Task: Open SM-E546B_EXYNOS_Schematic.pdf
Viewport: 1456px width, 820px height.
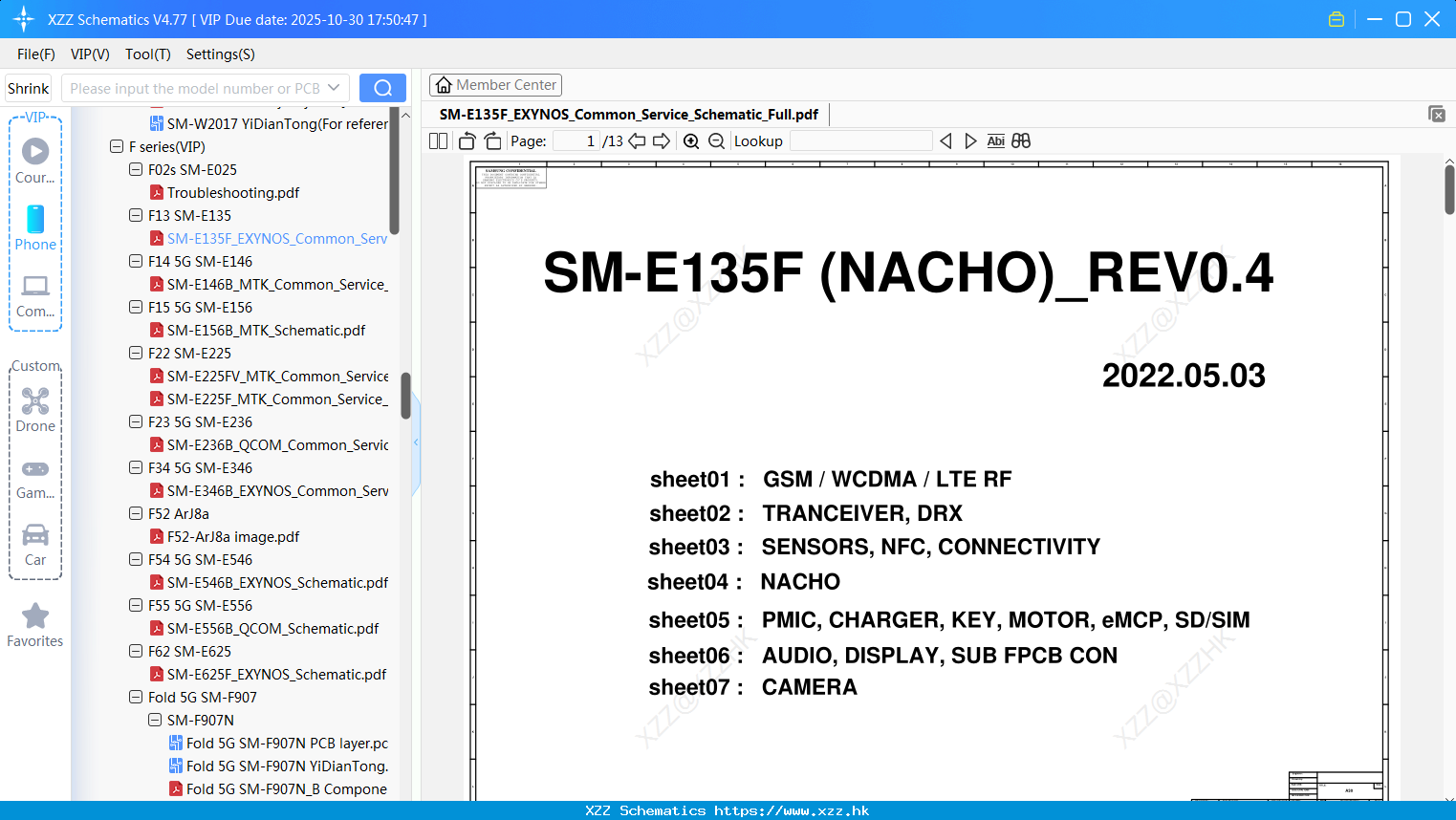Action: click(x=269, y=582)
